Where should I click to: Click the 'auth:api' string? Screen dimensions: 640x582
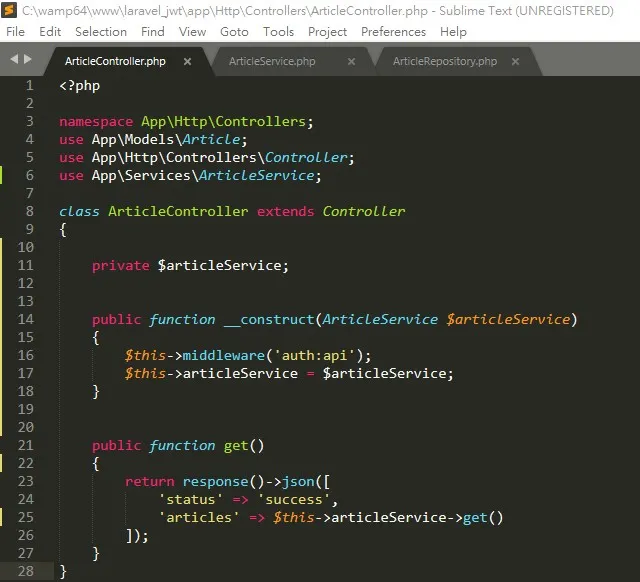click(x=314, y=355)
